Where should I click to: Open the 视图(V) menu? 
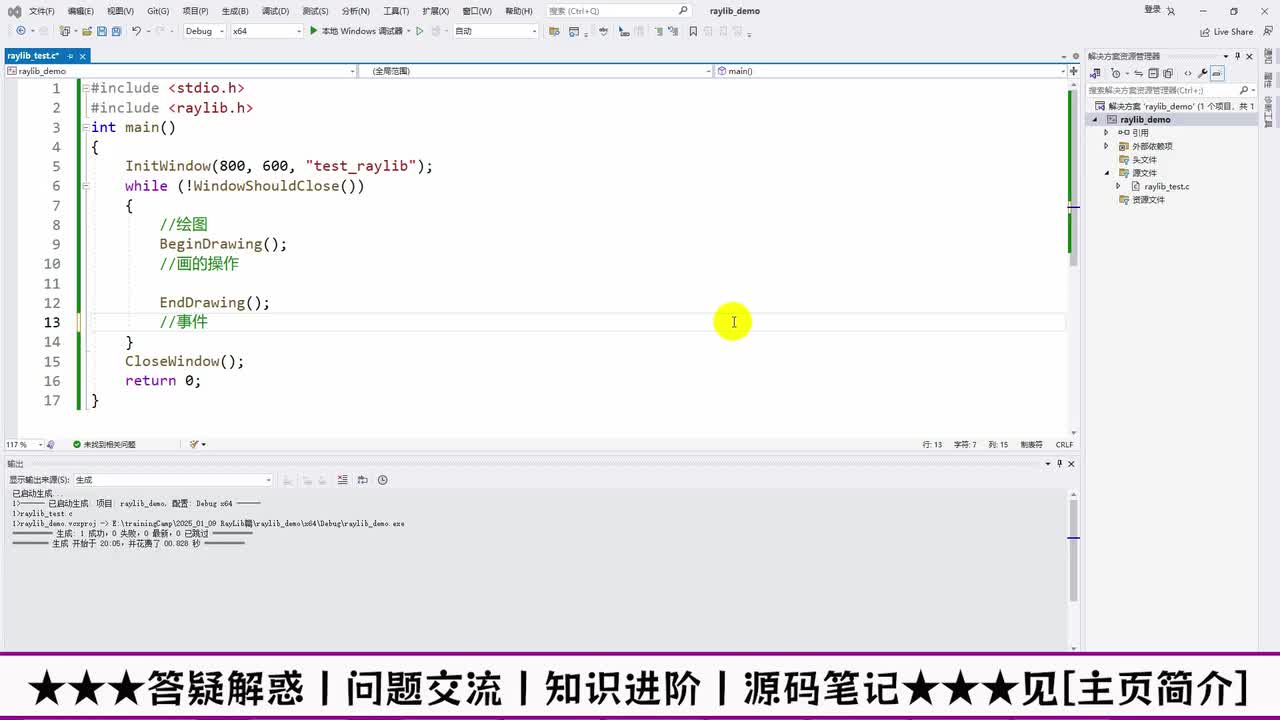120,11
